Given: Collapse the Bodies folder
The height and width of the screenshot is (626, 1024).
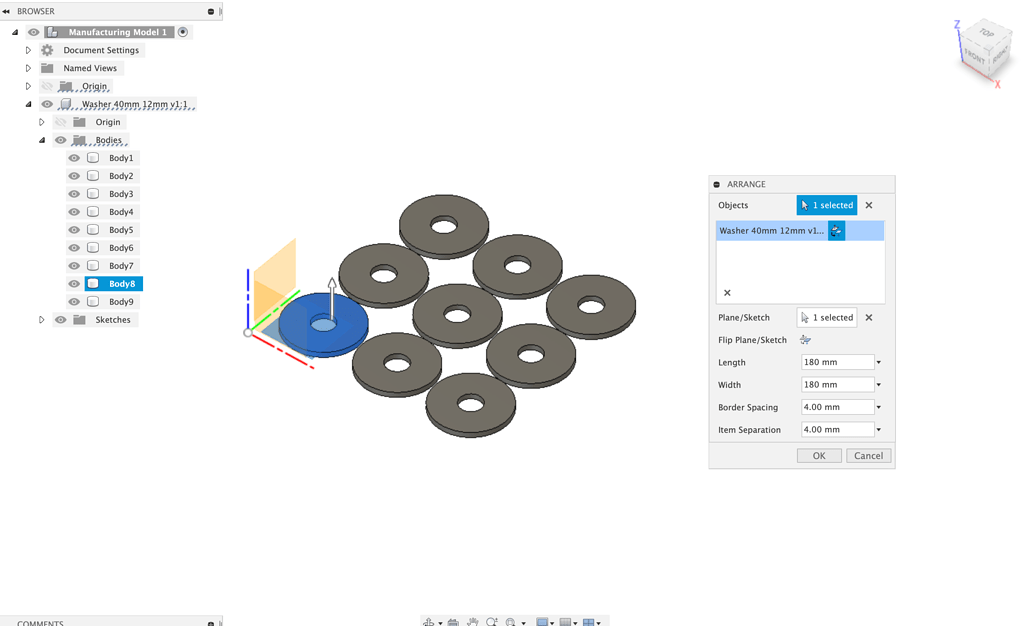Looking at the screenshot, I should point(41,140).
